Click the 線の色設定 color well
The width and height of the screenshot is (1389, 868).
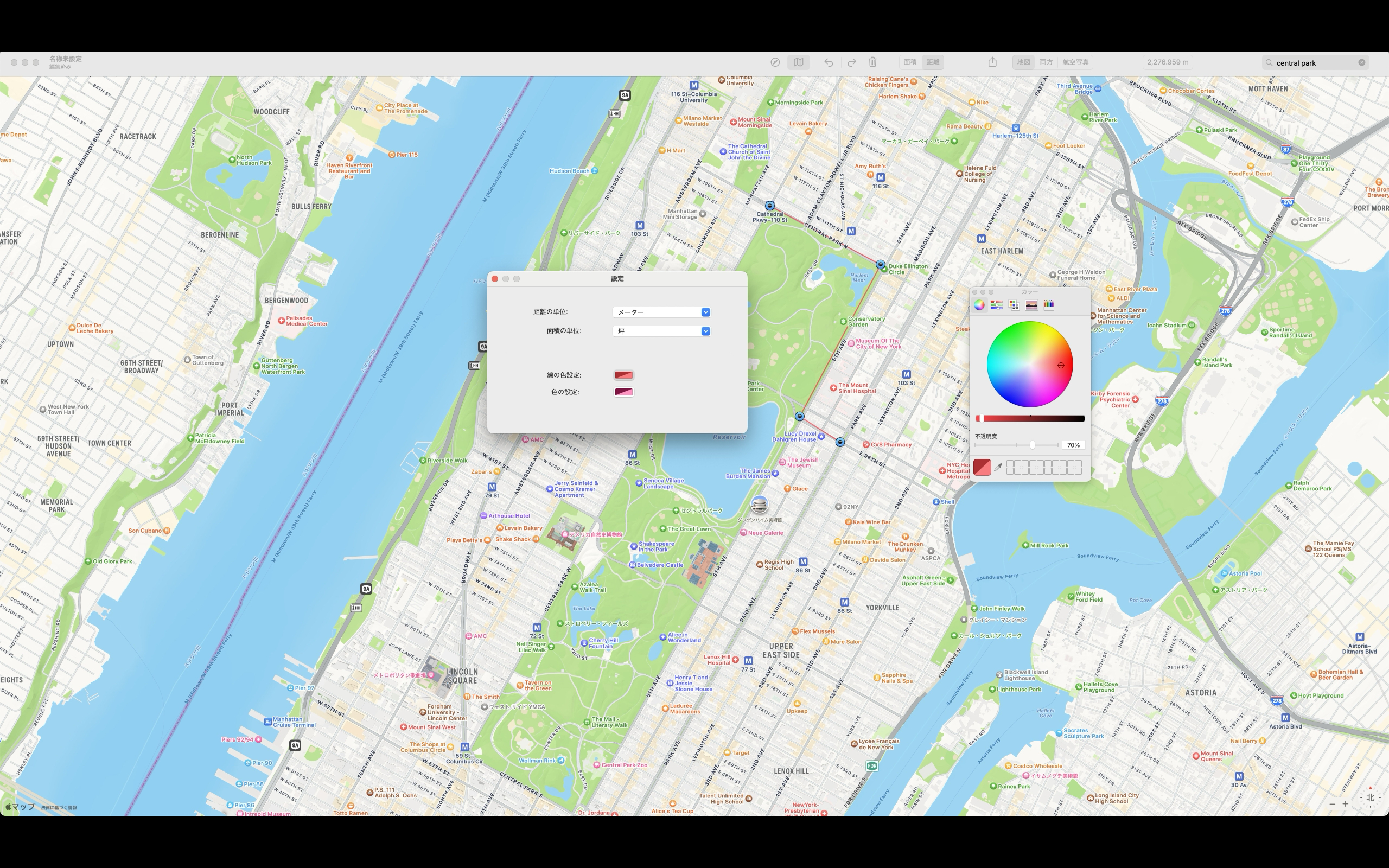coord(623,375)
